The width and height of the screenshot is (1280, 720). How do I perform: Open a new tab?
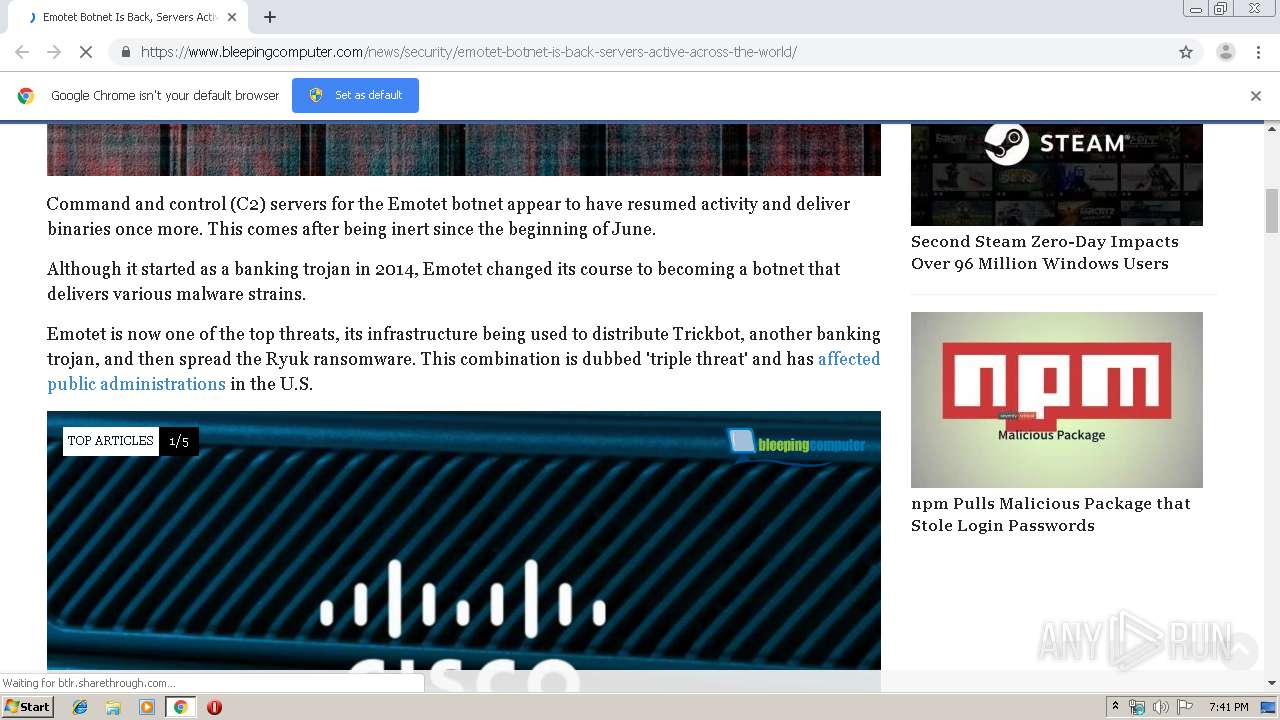270,17
